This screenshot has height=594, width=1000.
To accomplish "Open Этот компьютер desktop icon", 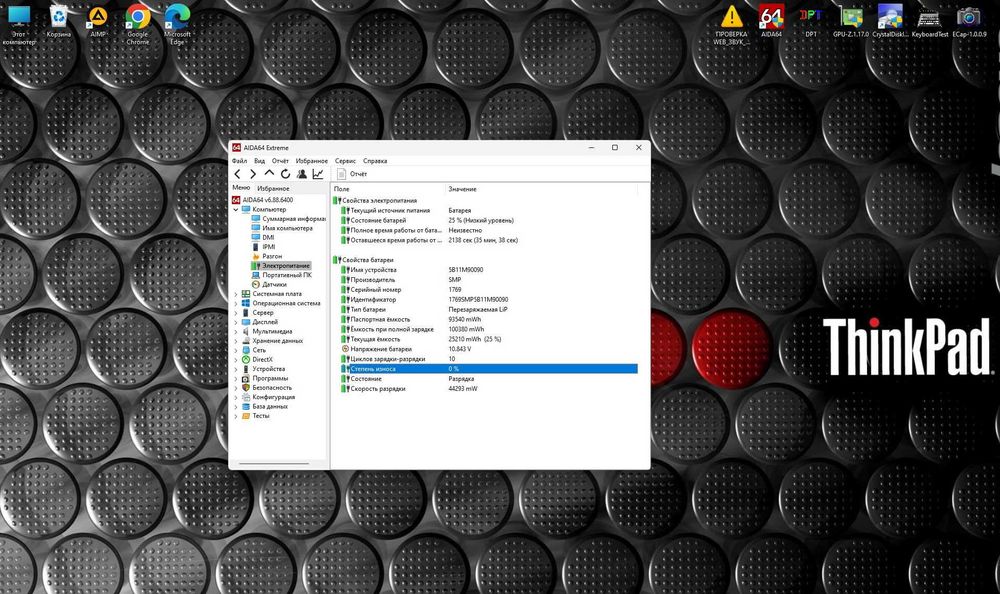I will tap(19, 25).
